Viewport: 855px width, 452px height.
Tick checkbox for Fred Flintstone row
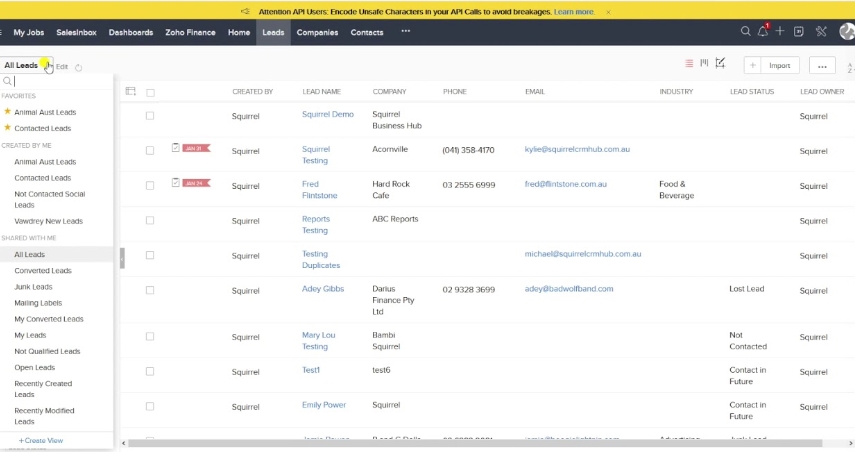pos(150,185)
